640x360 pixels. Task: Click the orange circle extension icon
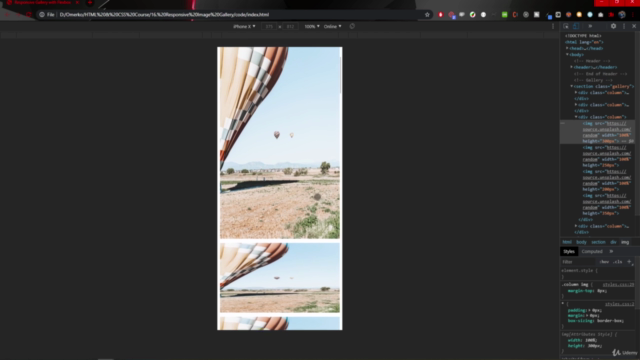point(579,15)
